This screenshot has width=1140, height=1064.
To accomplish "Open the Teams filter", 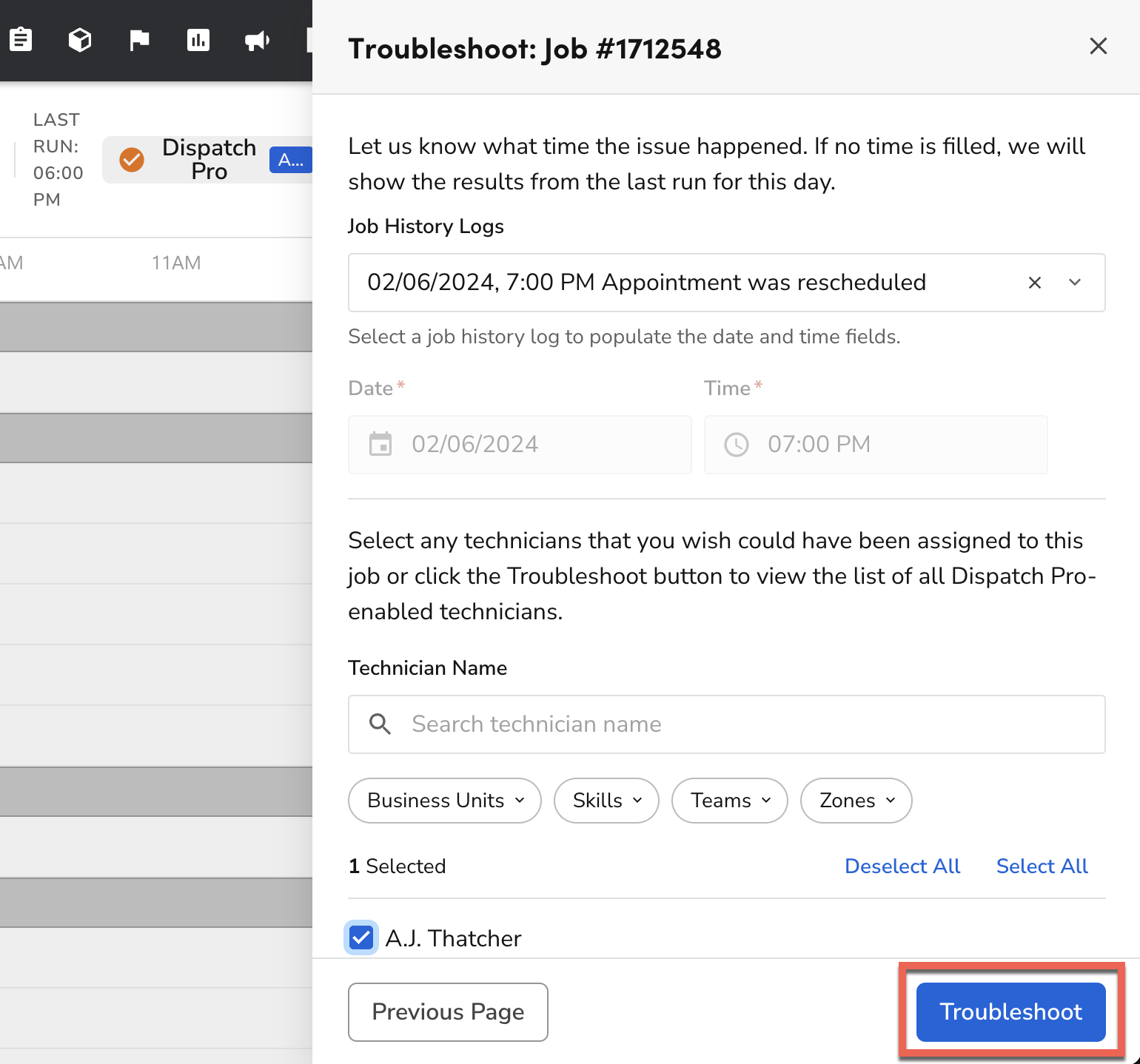I will (x=729, y=800).
